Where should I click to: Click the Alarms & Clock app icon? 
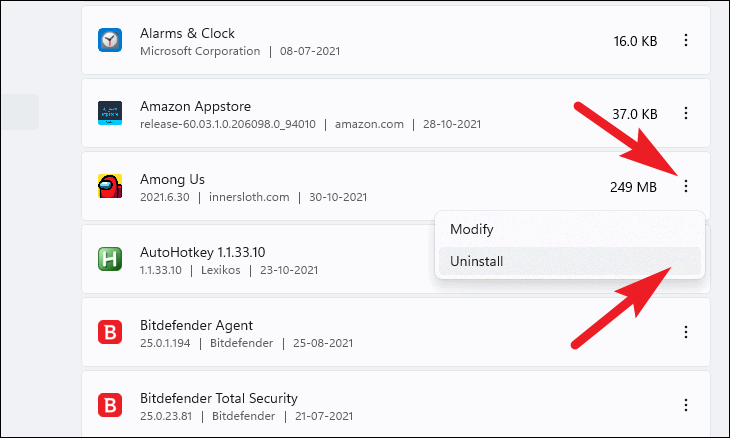[110, 40]
